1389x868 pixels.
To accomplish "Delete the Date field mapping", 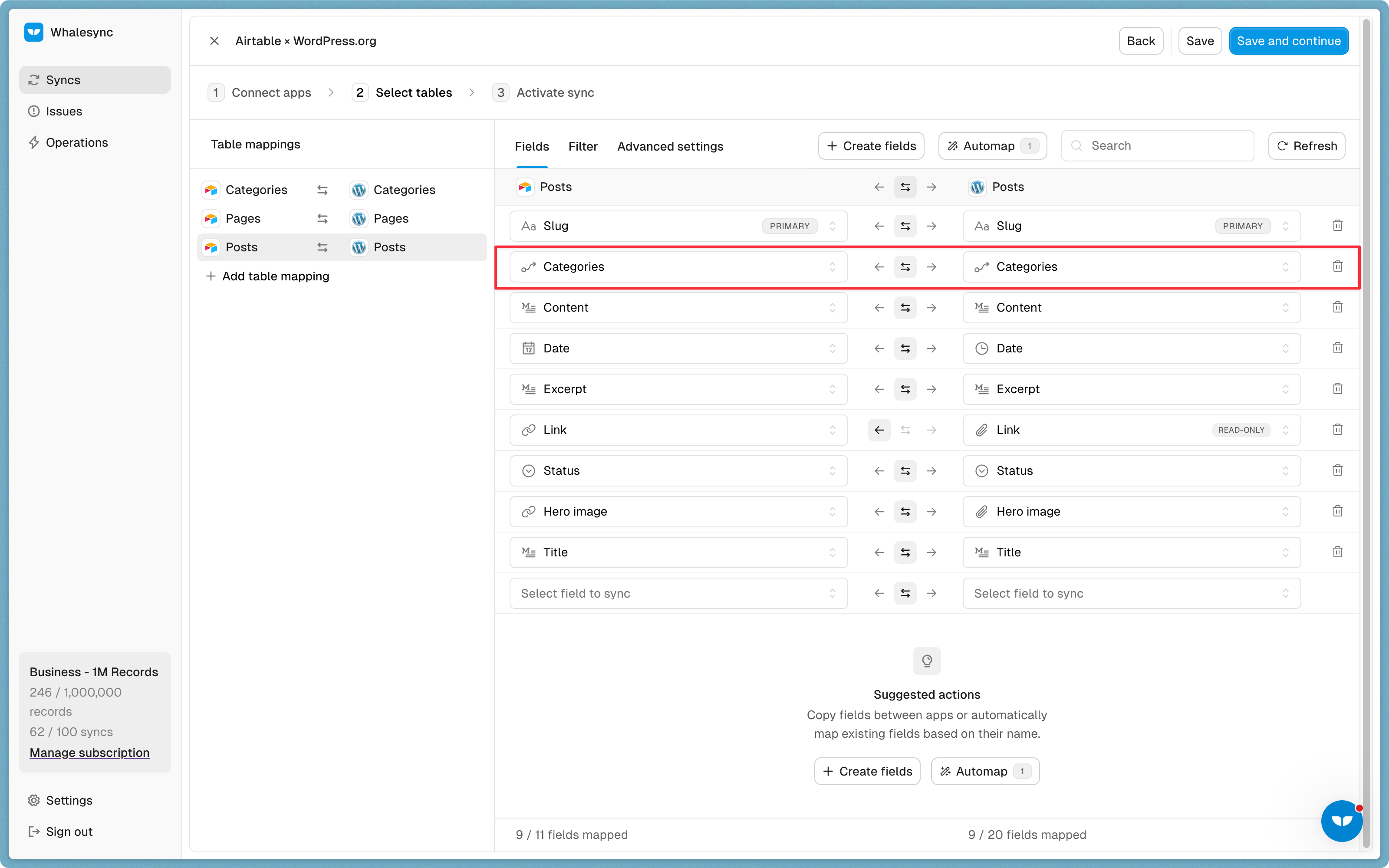I will 1337,348.
